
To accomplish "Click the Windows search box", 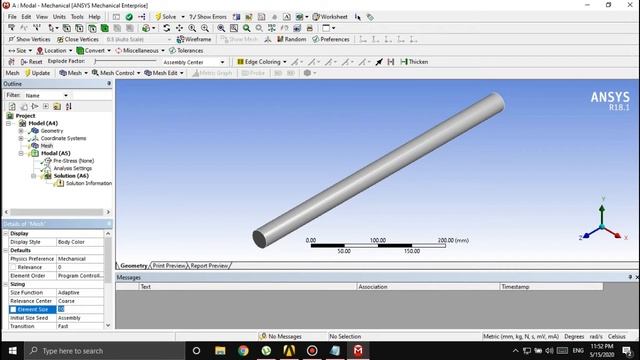I will click(x=105, y=351).
